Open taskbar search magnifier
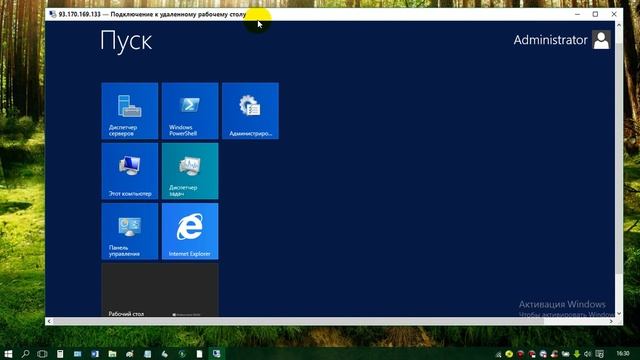 [25, 353]
